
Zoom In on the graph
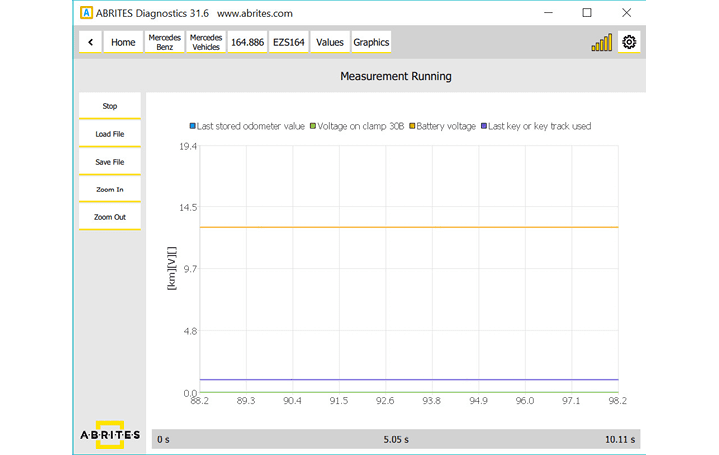110,189
